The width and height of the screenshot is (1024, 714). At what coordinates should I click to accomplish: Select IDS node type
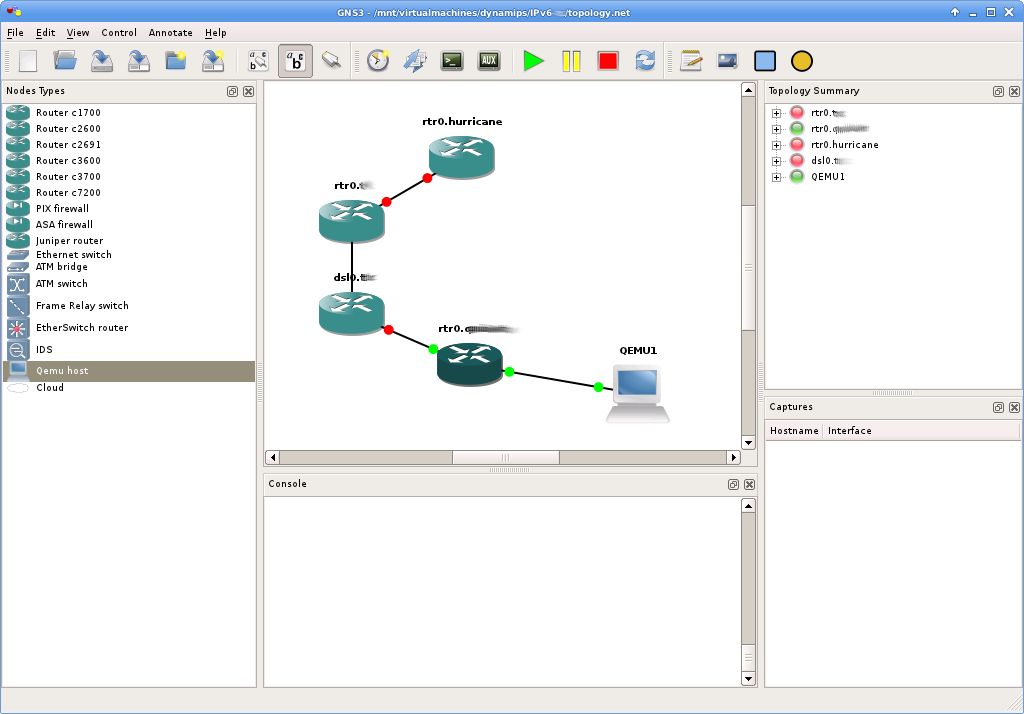(129, 349)
